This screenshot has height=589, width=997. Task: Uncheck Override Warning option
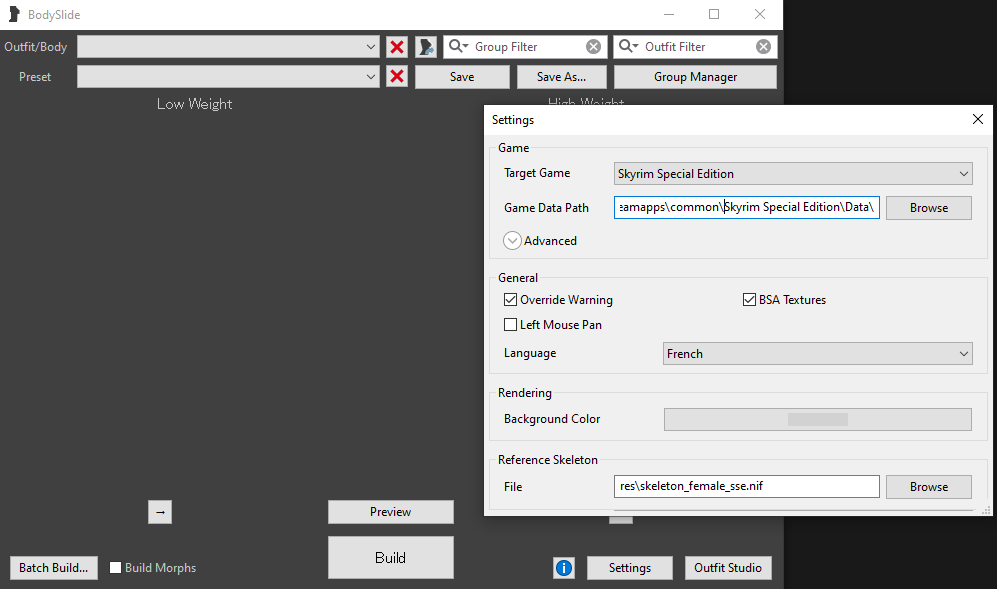point(511,300)
